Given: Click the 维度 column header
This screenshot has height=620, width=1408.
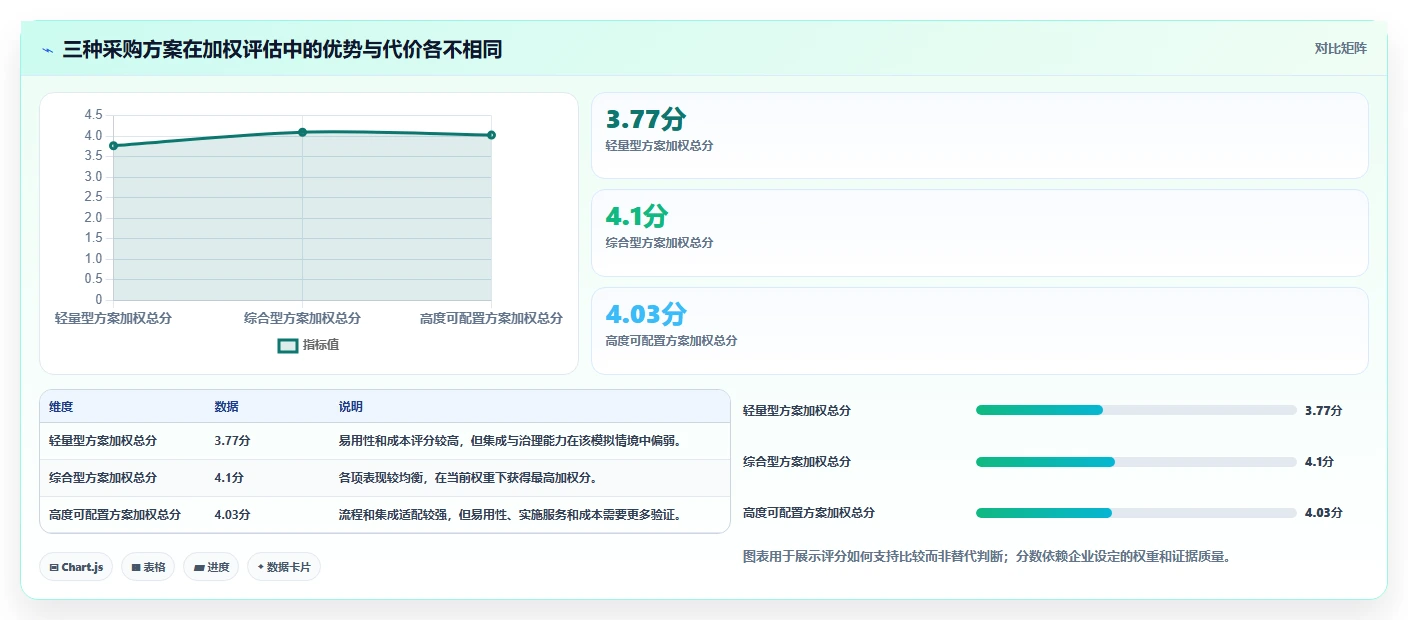Looking at the screenshot, I should 61,407.
